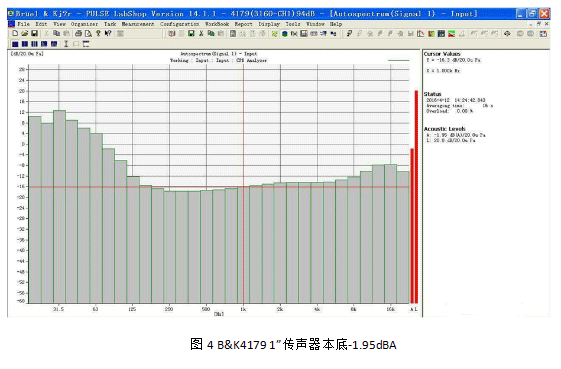
Task: Click the first blue window layout icon
Action: 15,44
